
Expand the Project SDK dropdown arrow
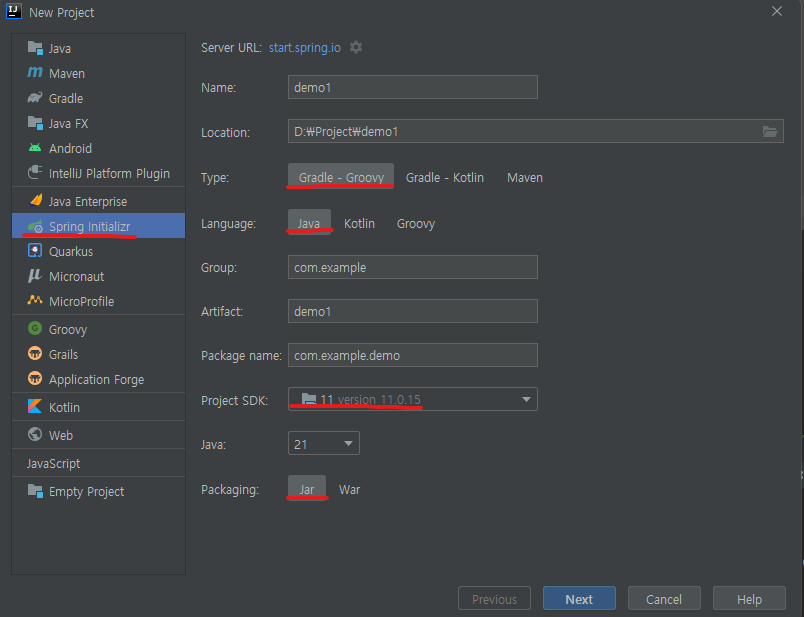[x=526, y=399]
